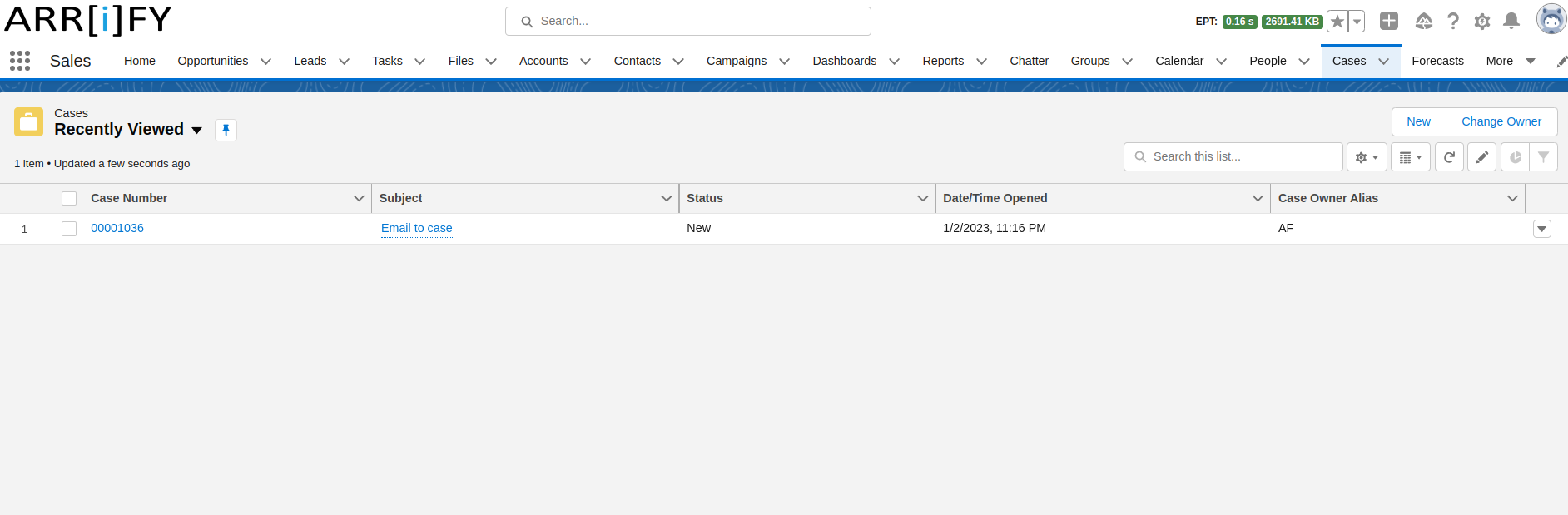
Task: Click the edit navigation pencil icon
Action: [1561, 62]
